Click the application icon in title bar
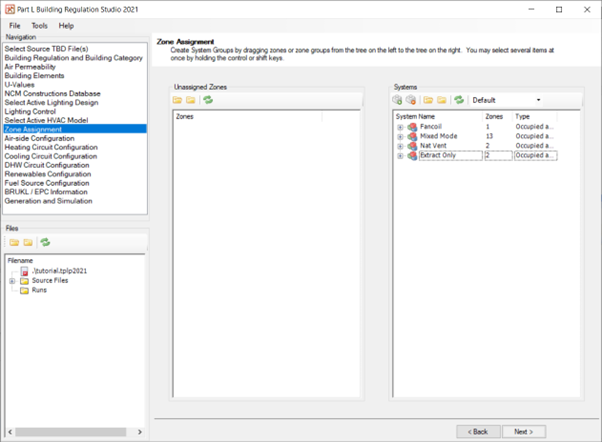This screenshot has width=602, height=442. point(10,9)
